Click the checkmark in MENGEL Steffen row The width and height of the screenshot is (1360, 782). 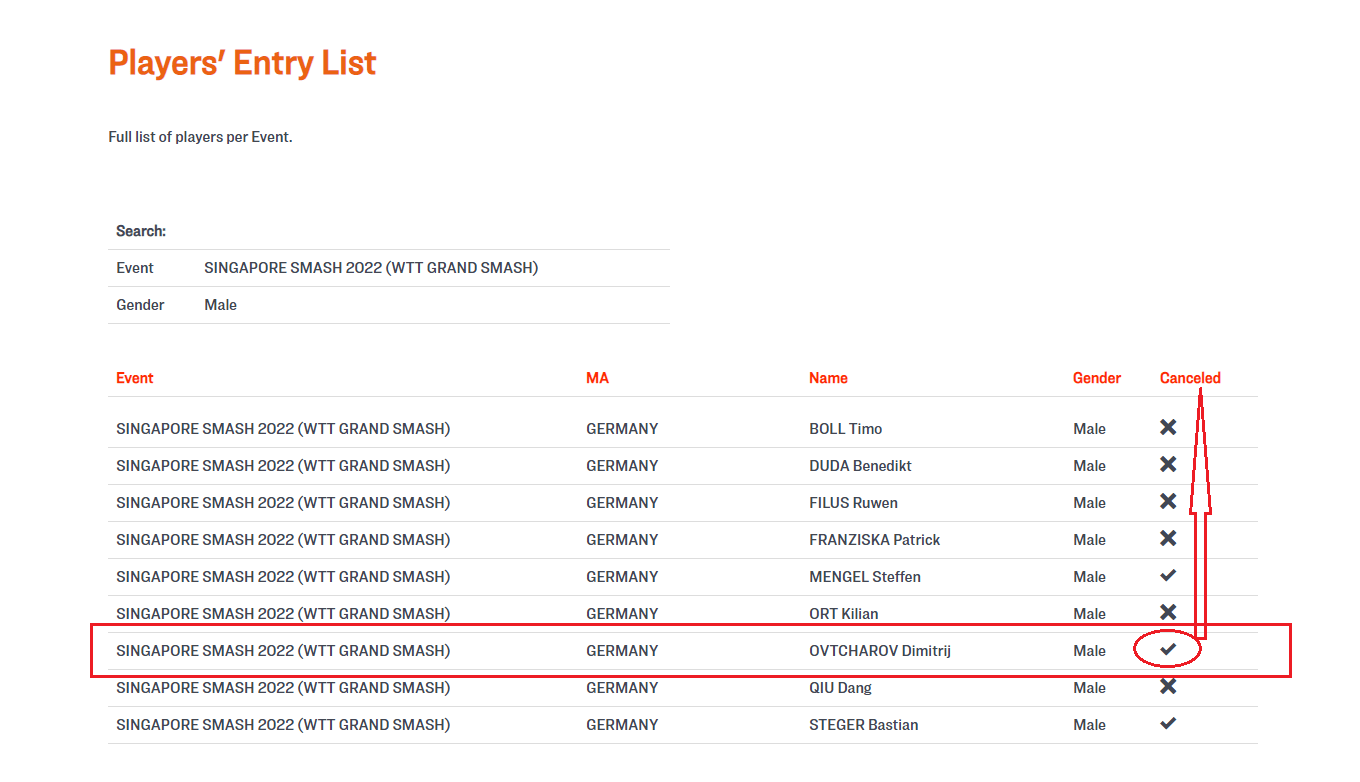point(1168,576)
